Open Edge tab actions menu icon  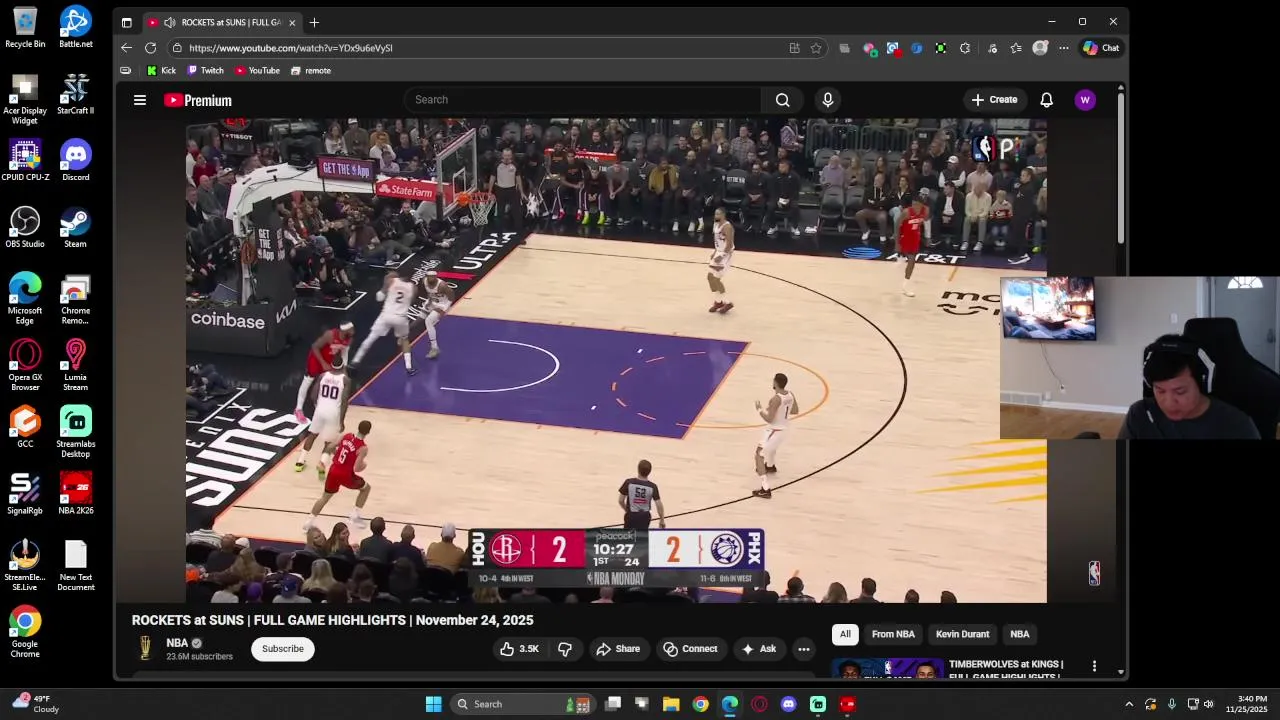coord(126,22)
